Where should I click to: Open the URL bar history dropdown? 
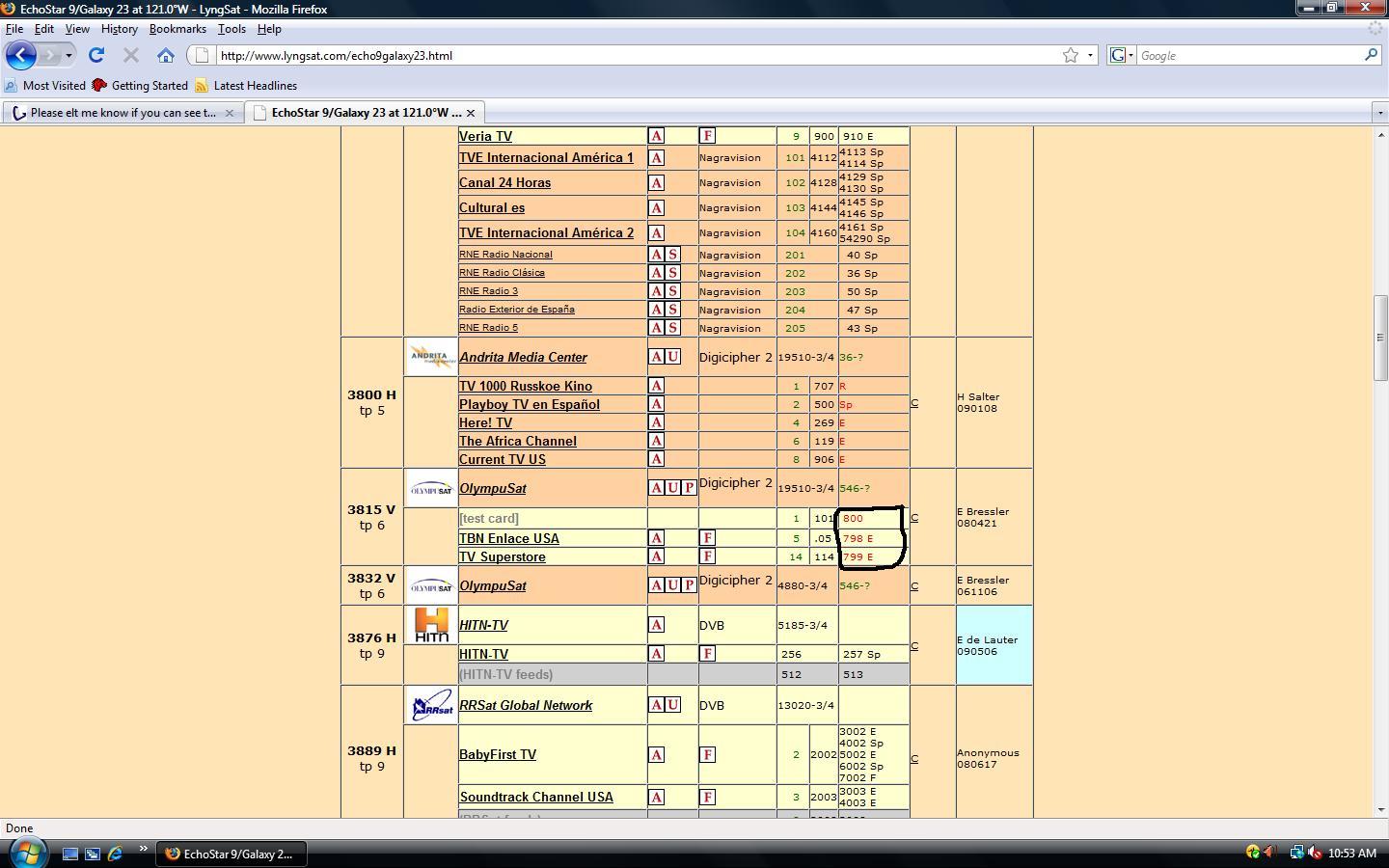[x=1090, y=55]
